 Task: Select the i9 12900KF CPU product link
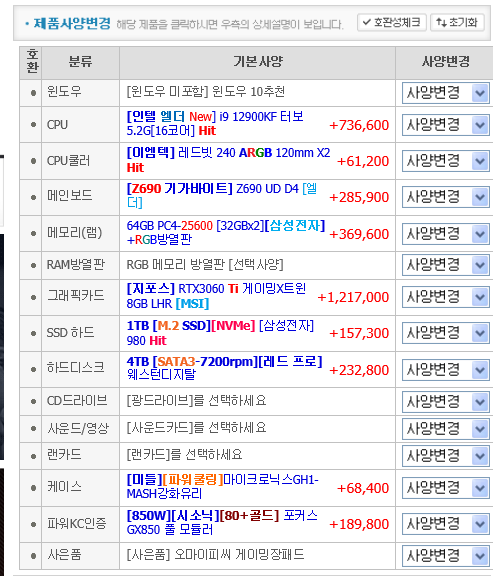(x=215, y=124)
